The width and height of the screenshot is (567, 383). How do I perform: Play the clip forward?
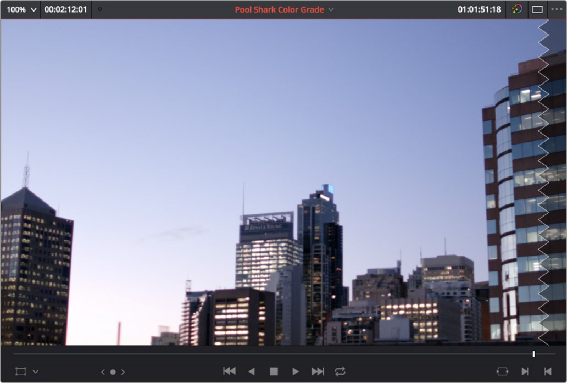pyautogui.click(x=295, y=371)
